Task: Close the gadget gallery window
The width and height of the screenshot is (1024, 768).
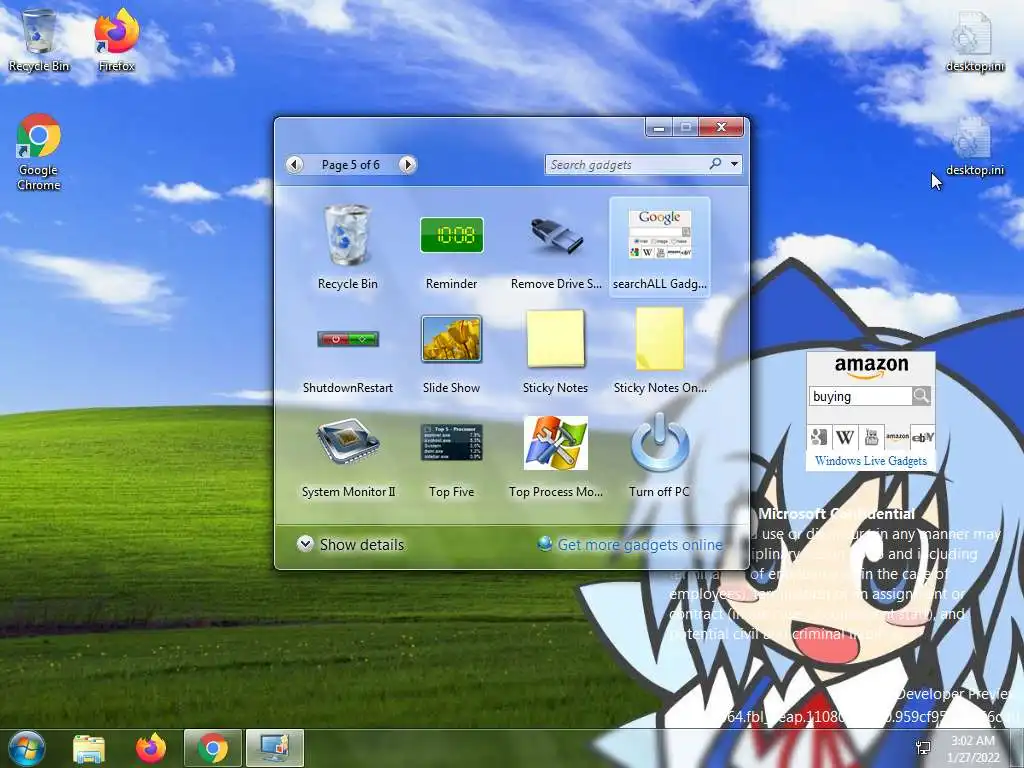Action: pyautogui.click(x=721, y=127)
